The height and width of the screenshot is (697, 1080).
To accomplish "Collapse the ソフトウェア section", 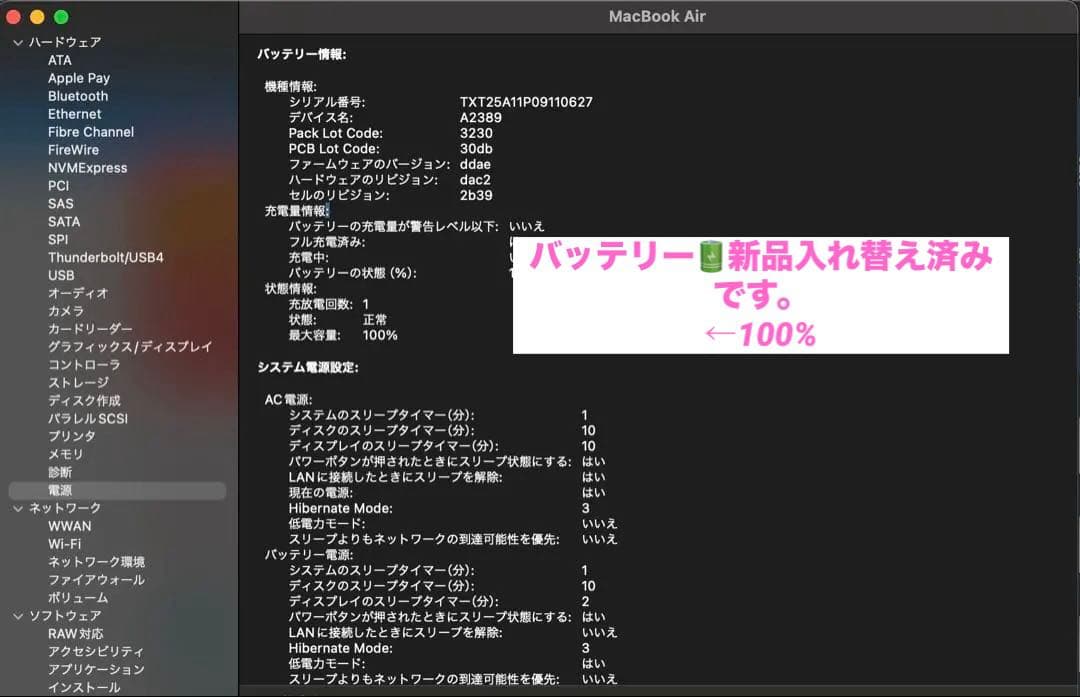I will click(17, 615).
